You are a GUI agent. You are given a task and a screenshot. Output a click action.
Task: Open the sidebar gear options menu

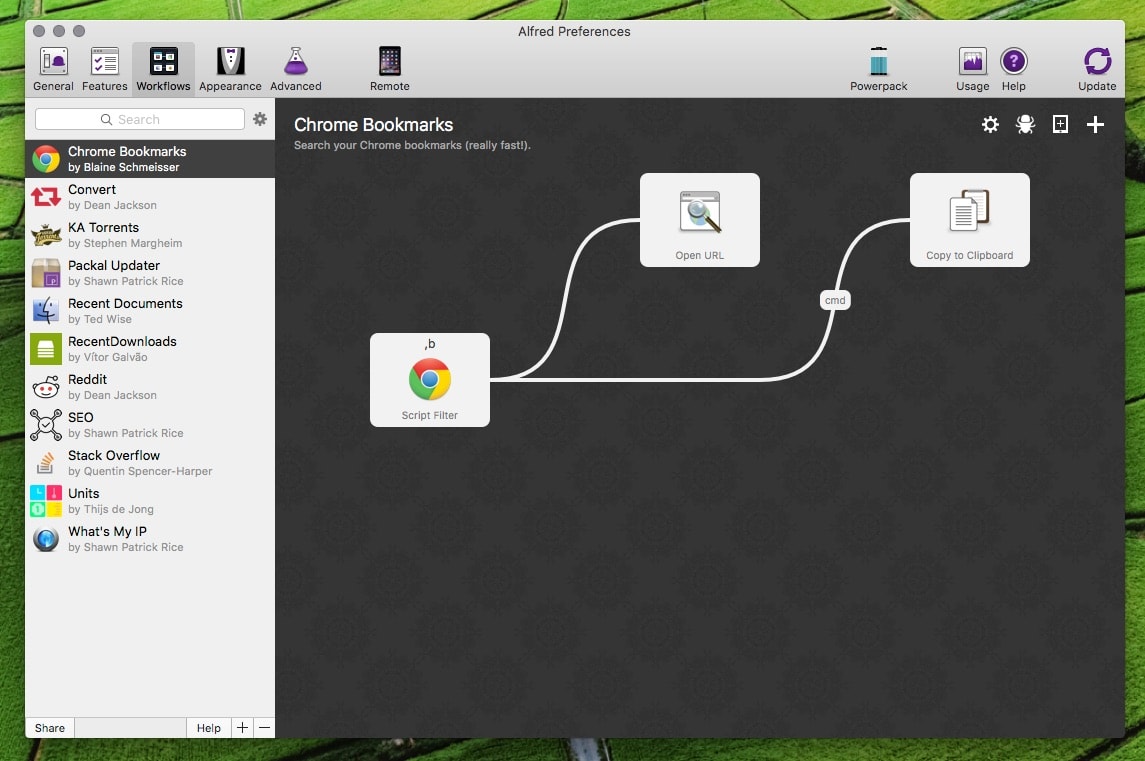(260, 119)
